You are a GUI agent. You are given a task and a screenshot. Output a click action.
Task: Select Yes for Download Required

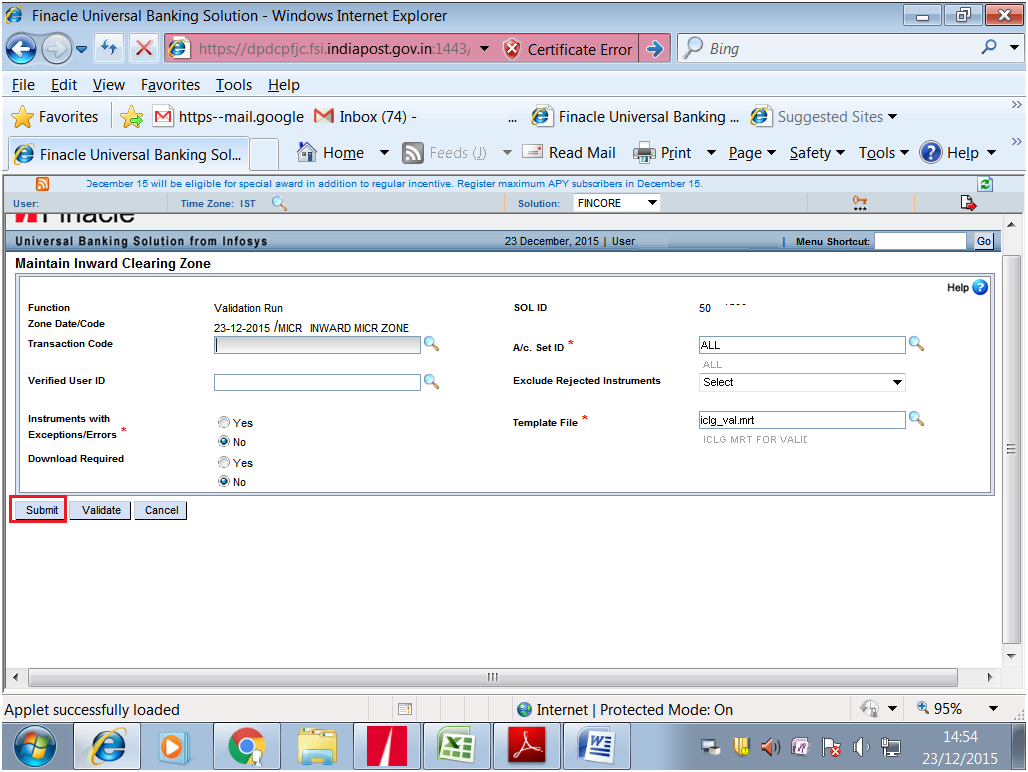click(224, 462)
